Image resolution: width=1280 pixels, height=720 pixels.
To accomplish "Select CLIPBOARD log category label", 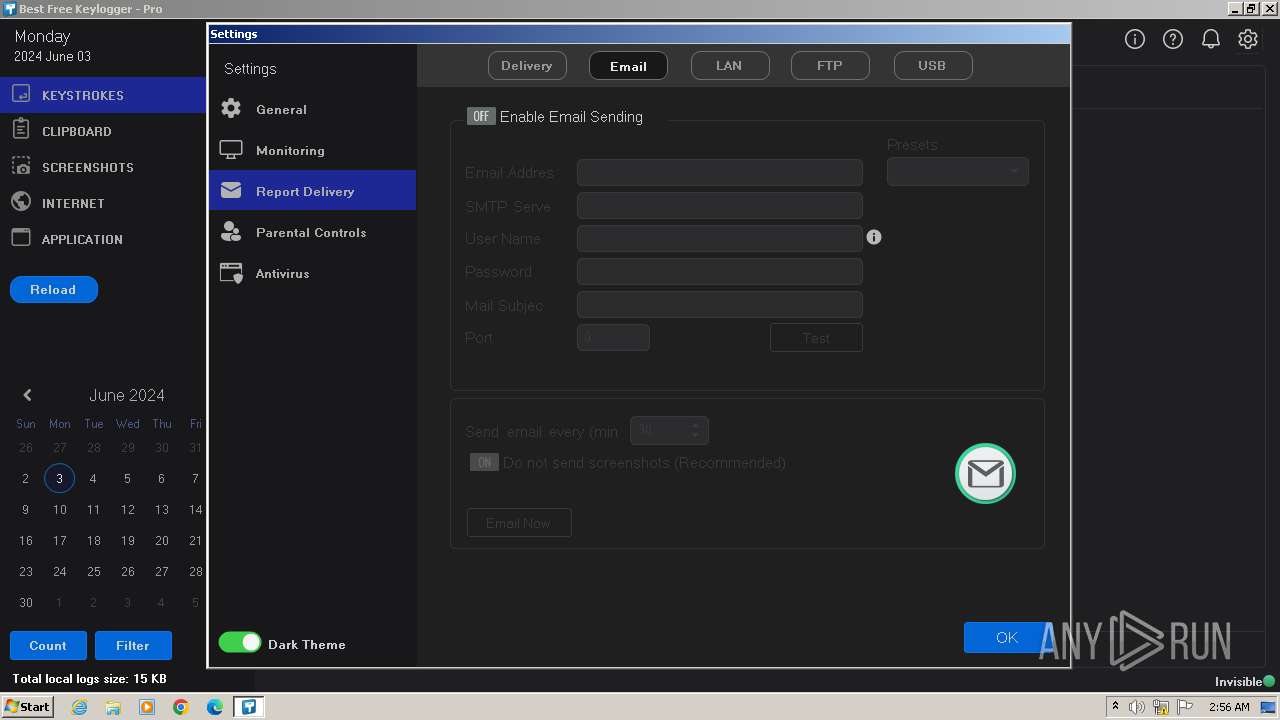I will click(77, 131).
